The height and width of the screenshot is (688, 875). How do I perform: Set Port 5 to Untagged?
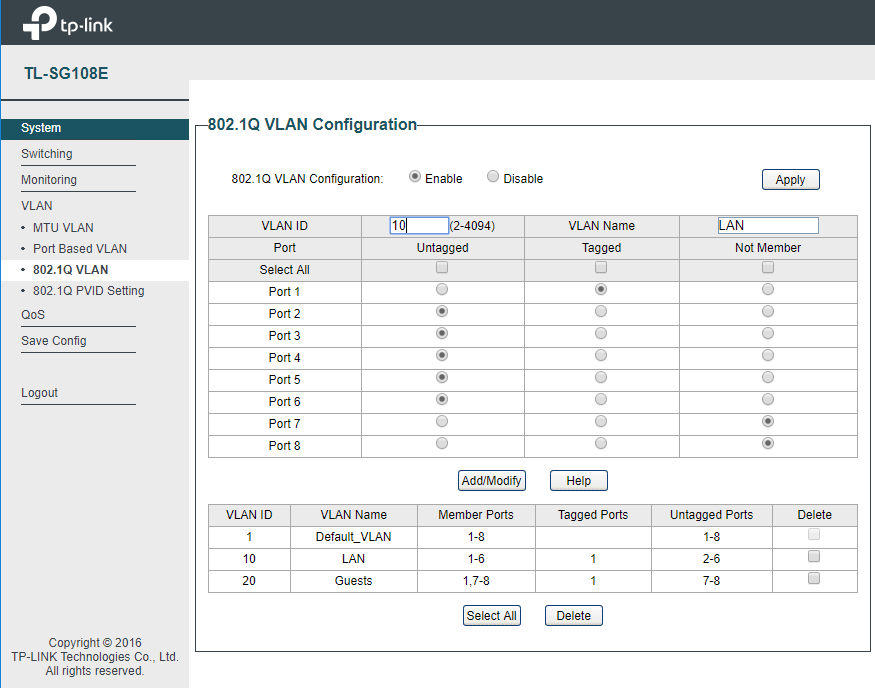click(442, 378)
